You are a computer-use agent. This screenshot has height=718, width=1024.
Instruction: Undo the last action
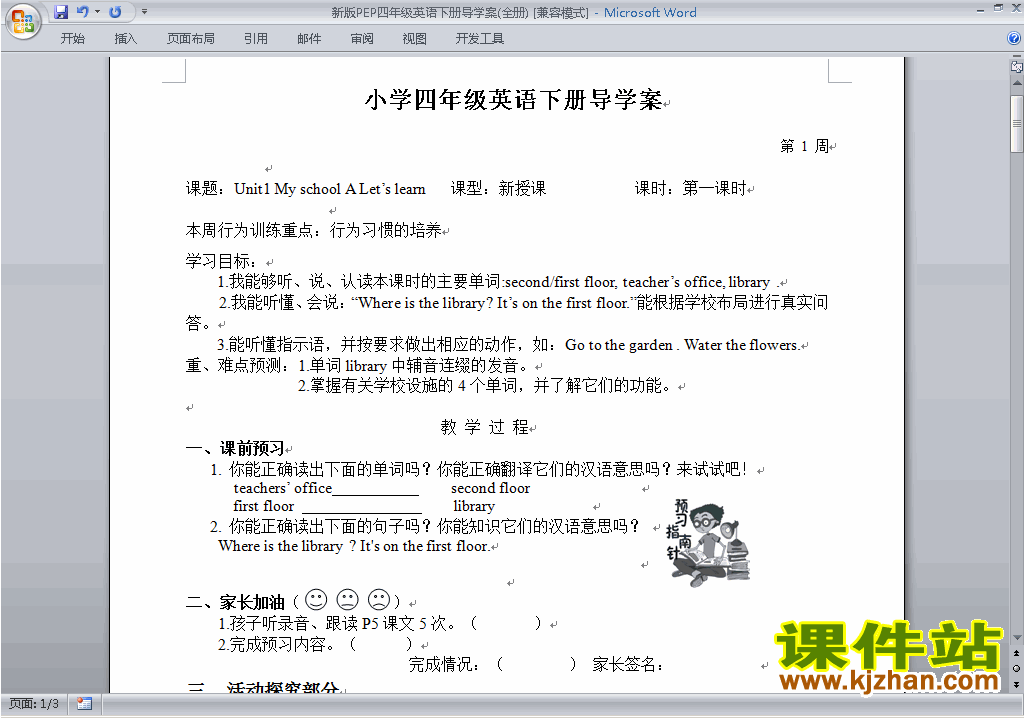click(x=83, y=12)
